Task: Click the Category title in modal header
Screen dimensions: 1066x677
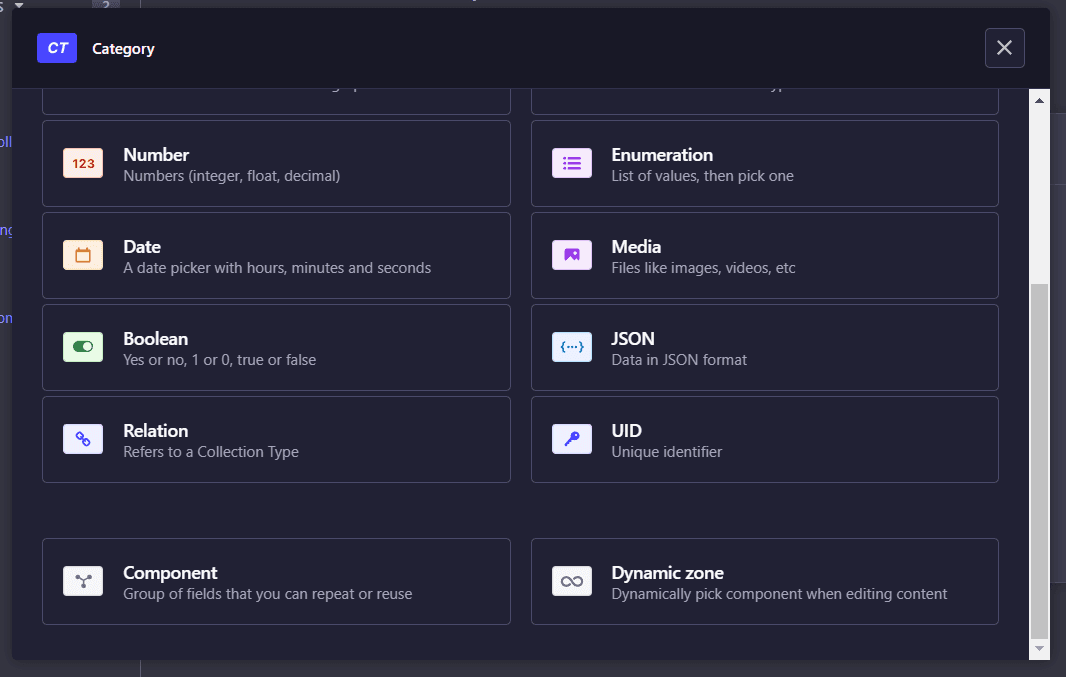Action: coord(123,49)
